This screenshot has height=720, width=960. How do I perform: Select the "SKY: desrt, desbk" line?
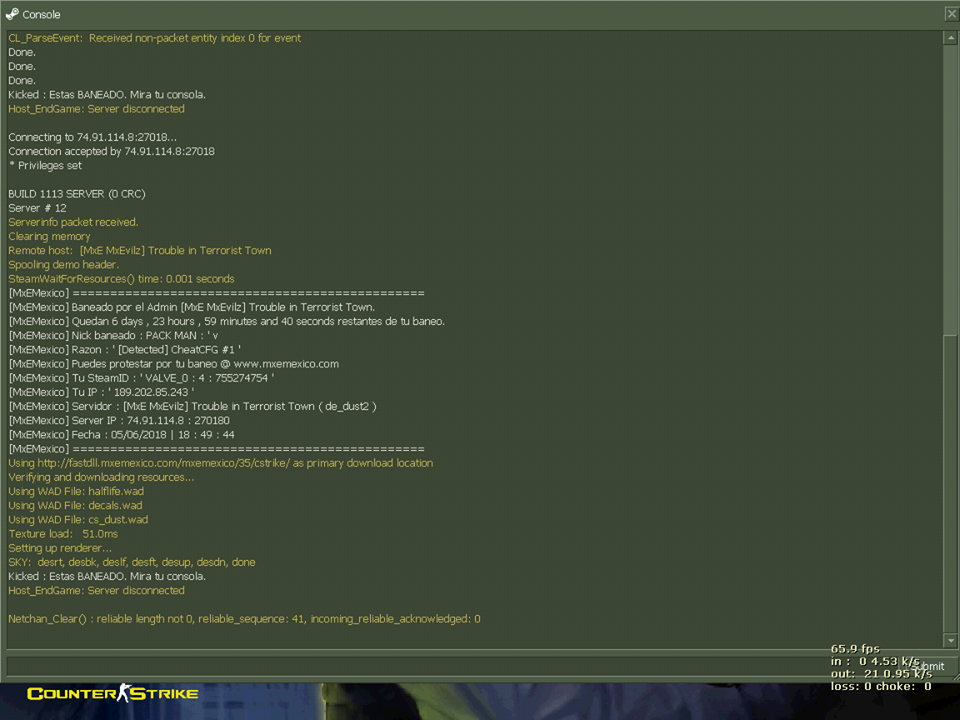[x=132, y=562]
